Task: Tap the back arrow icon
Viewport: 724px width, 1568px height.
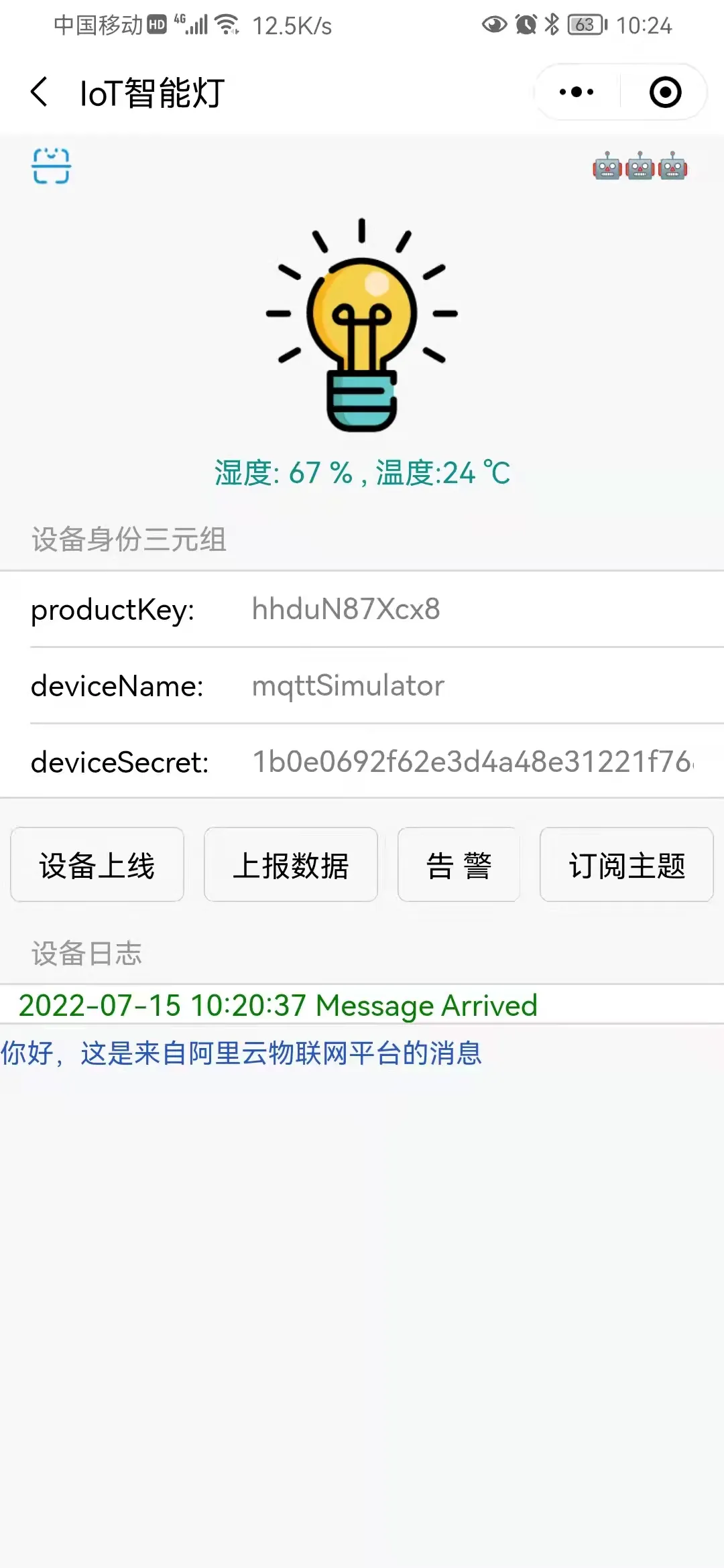Action: (x=39, y=92)
